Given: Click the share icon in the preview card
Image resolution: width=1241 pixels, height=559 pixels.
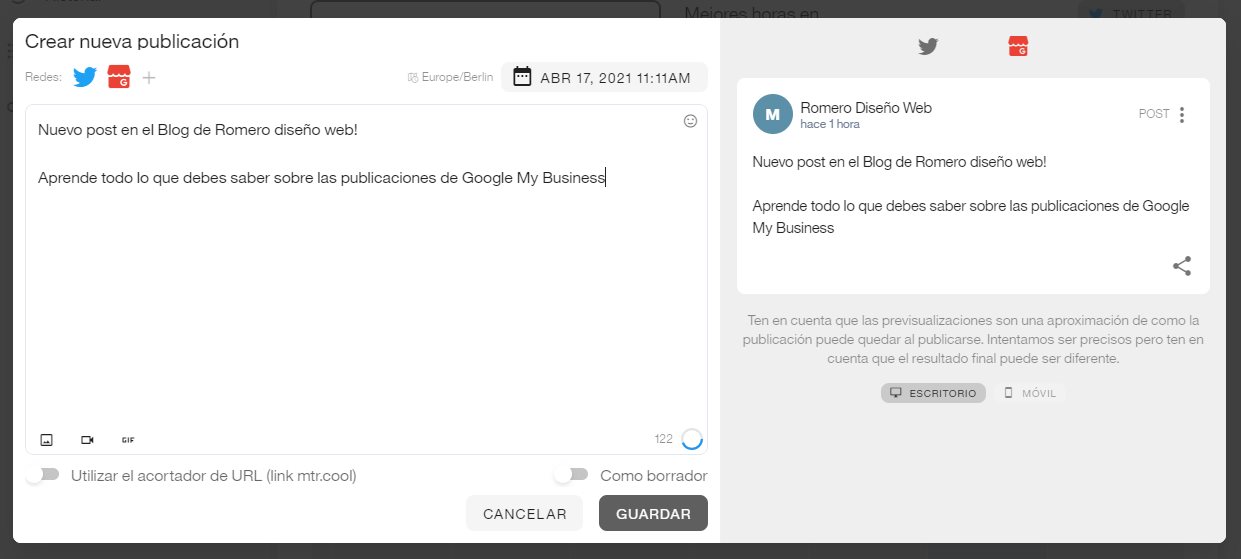Looking at the screenshot, I should coord(1181,266).
